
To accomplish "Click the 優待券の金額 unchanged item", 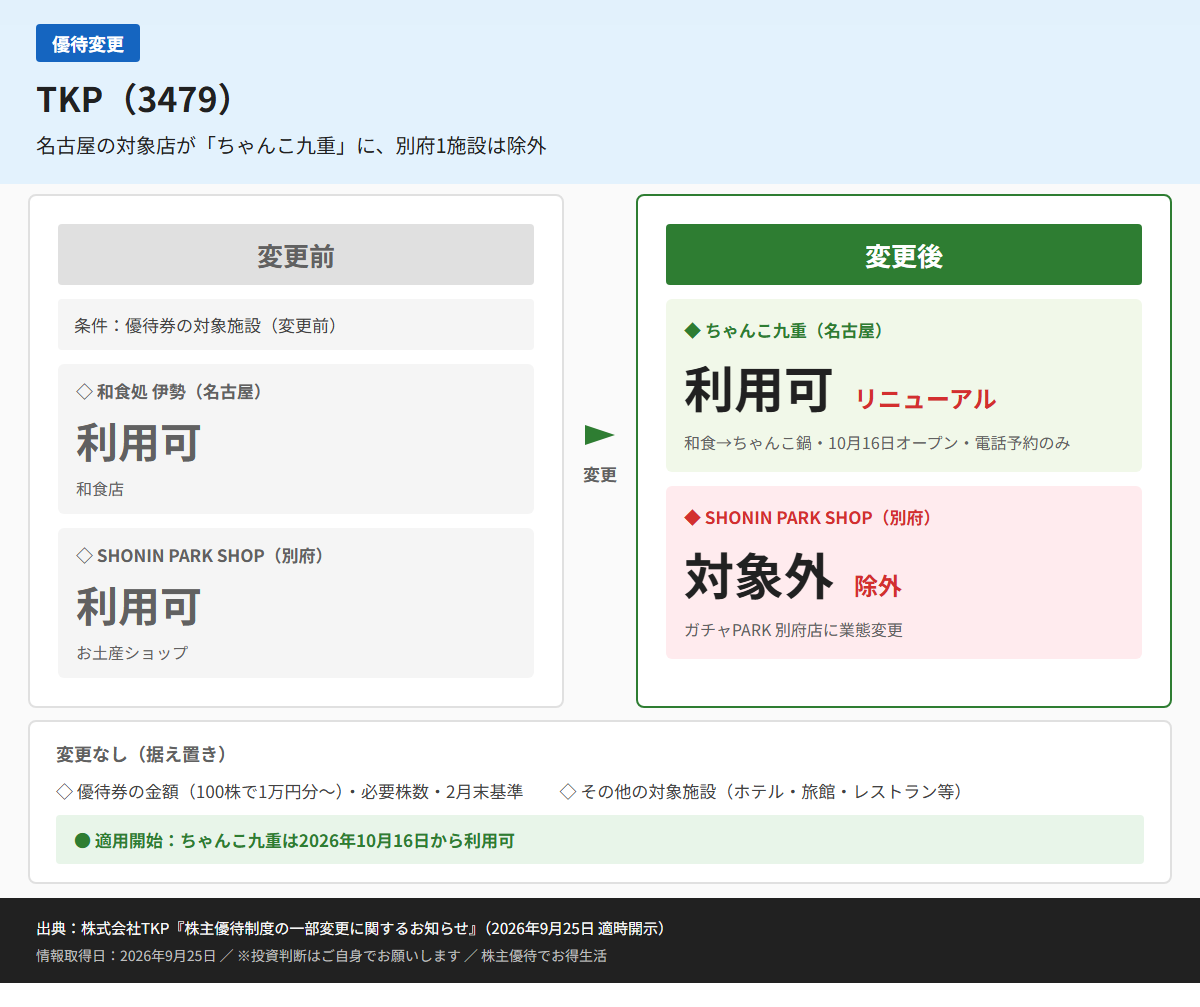I will (x=290, y=791).
